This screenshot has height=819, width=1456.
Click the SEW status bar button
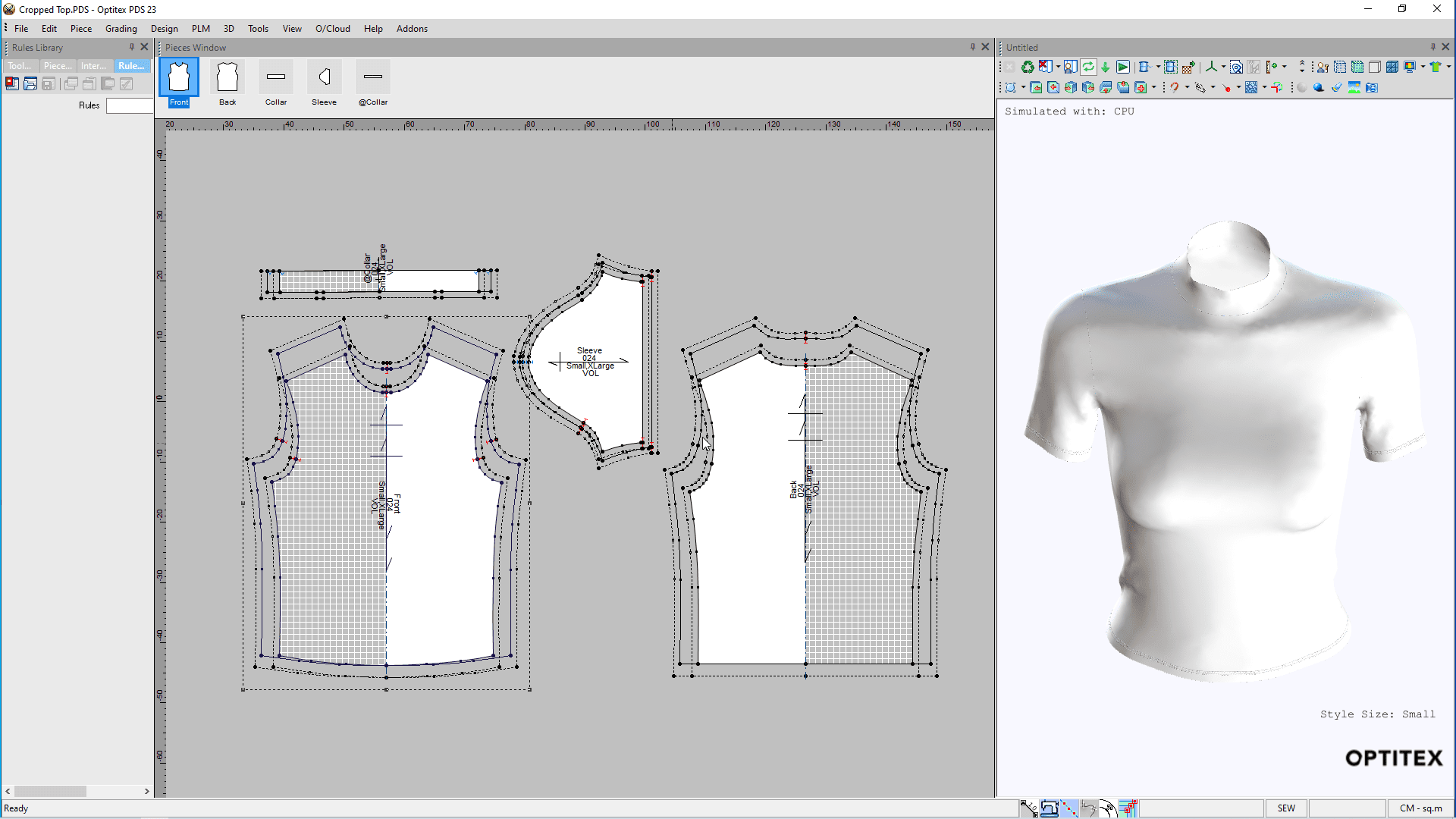pos(1286,808)
